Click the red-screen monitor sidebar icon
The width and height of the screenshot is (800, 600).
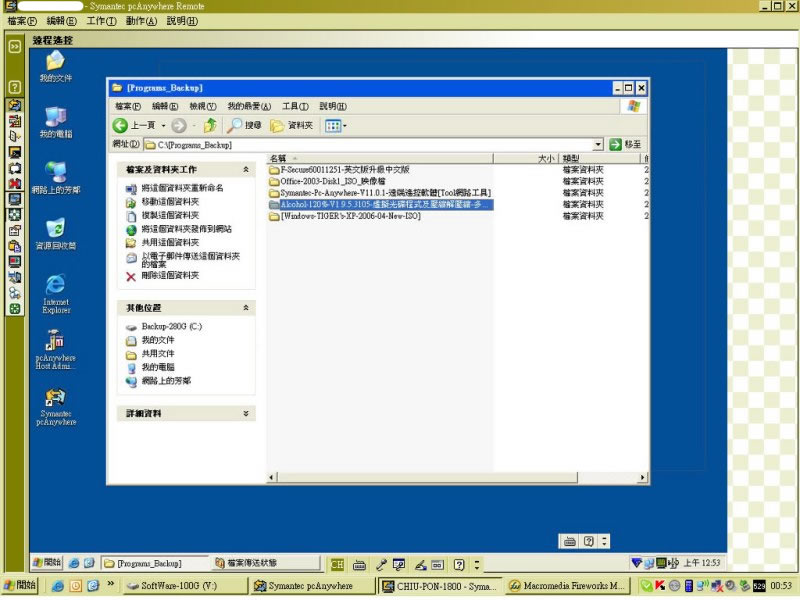coord(15,262)
